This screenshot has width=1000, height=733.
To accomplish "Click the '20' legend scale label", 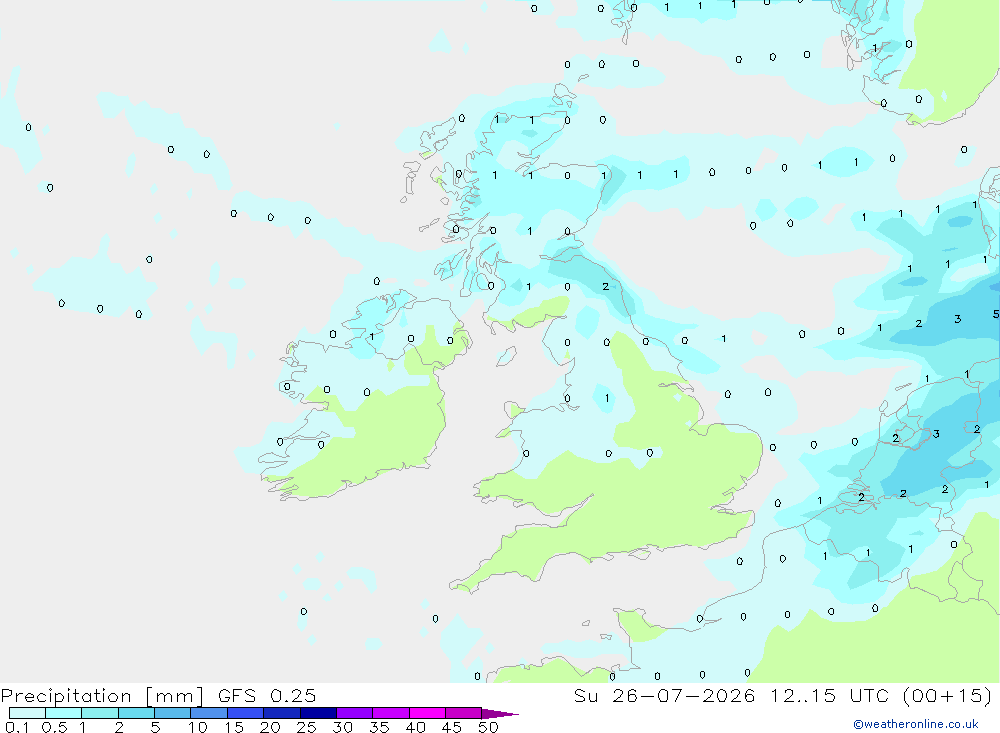I will [270, 727].
